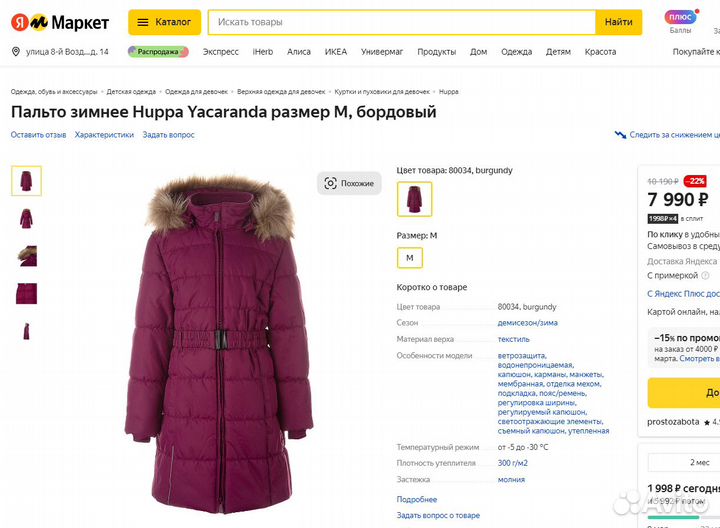The image size is (720, 528).
Task: Click the price-drop tracking arrow icon
Action: pos(620,135)
